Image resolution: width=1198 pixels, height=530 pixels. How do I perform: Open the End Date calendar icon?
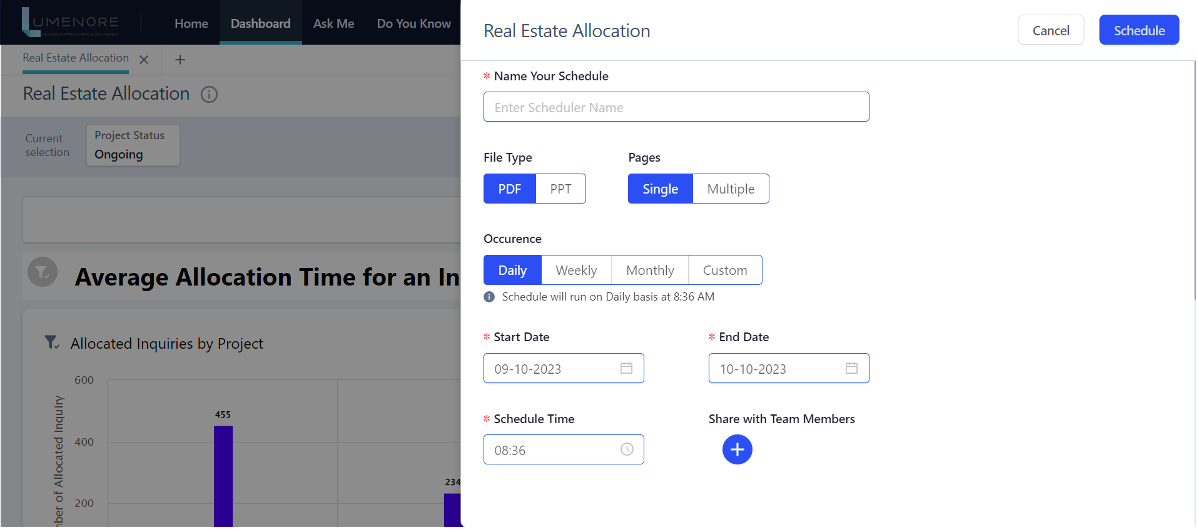(852, 368)
